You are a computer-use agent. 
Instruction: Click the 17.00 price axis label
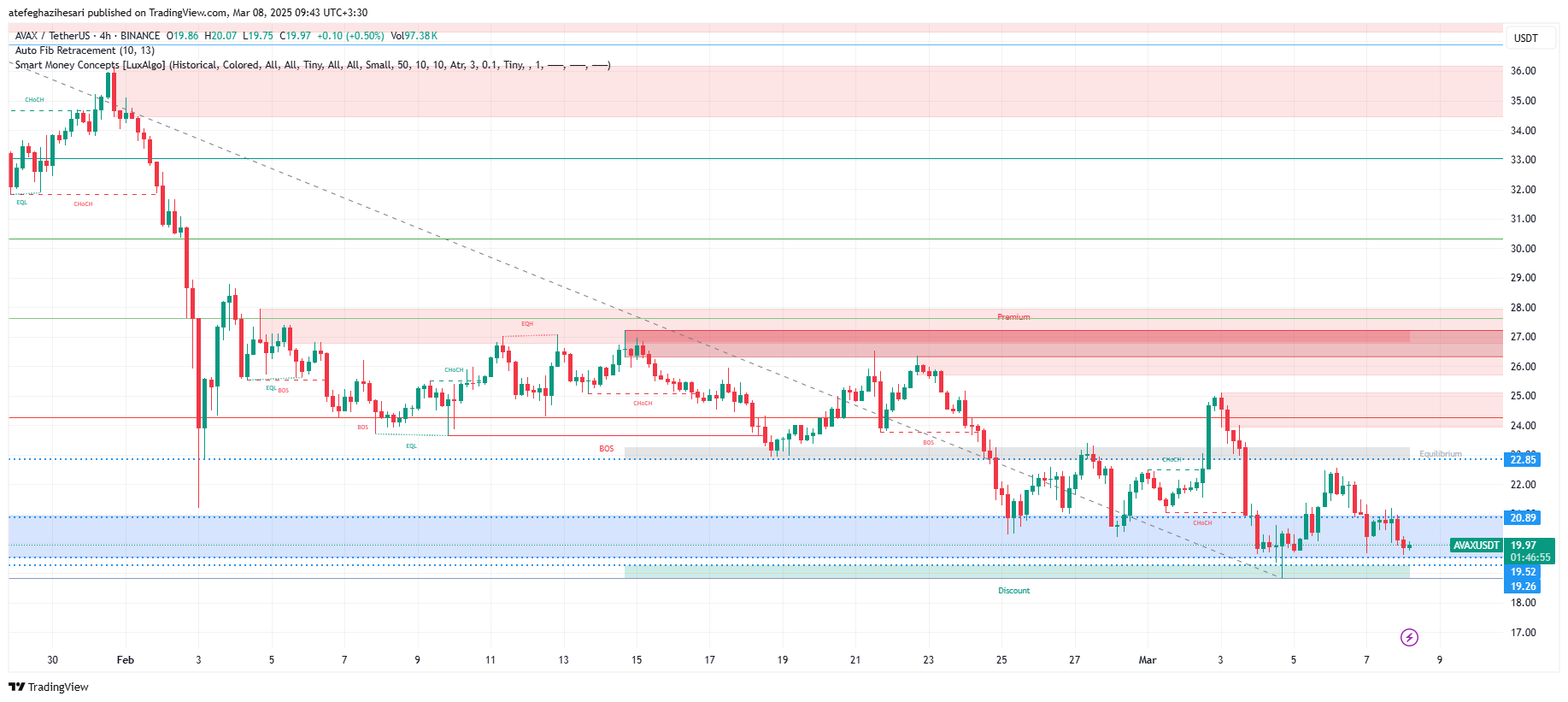click(x=1523, y=633)
